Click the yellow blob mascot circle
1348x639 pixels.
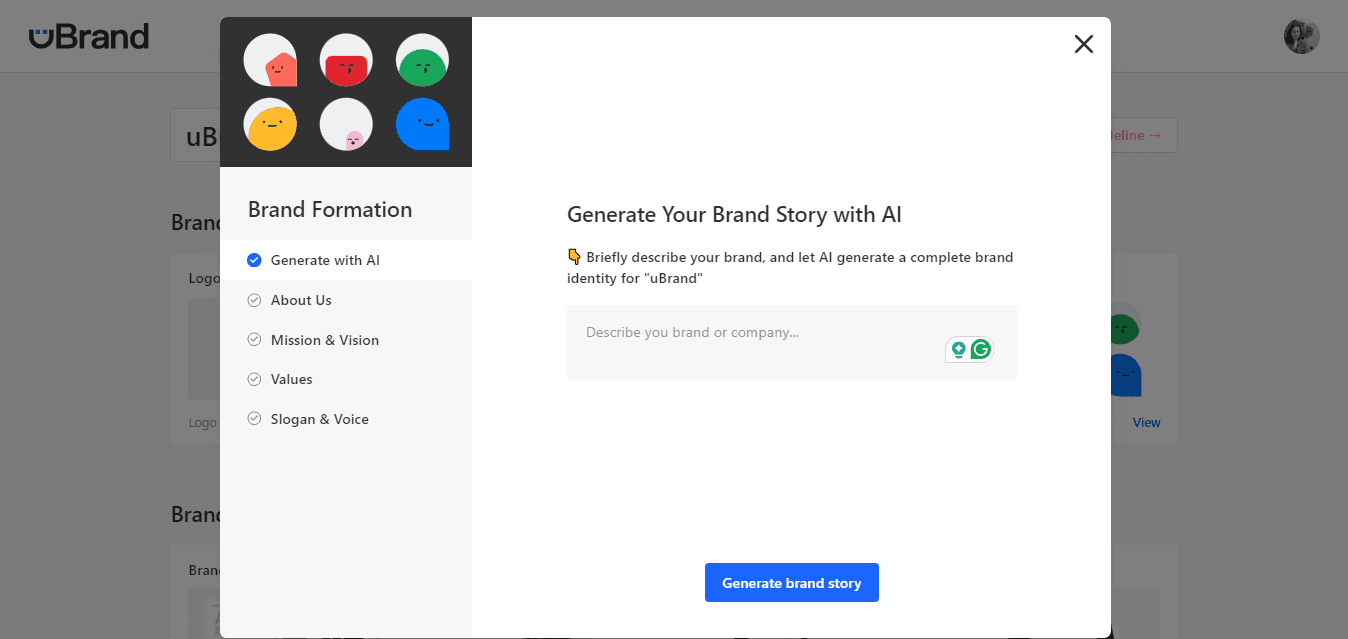270,125
